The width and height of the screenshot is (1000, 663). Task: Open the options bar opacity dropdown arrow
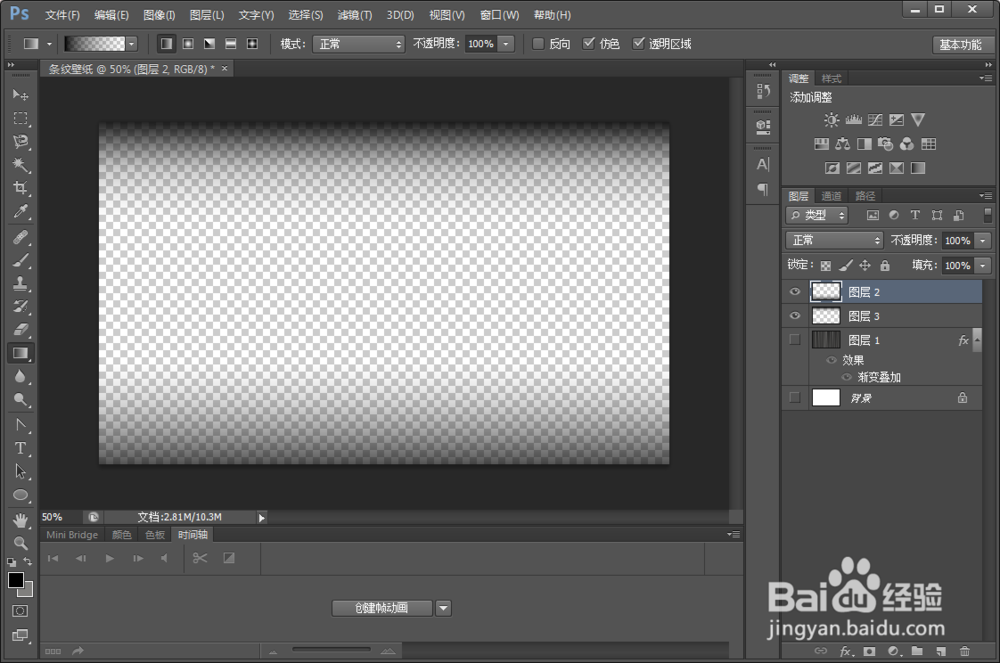tap(506, 43)
